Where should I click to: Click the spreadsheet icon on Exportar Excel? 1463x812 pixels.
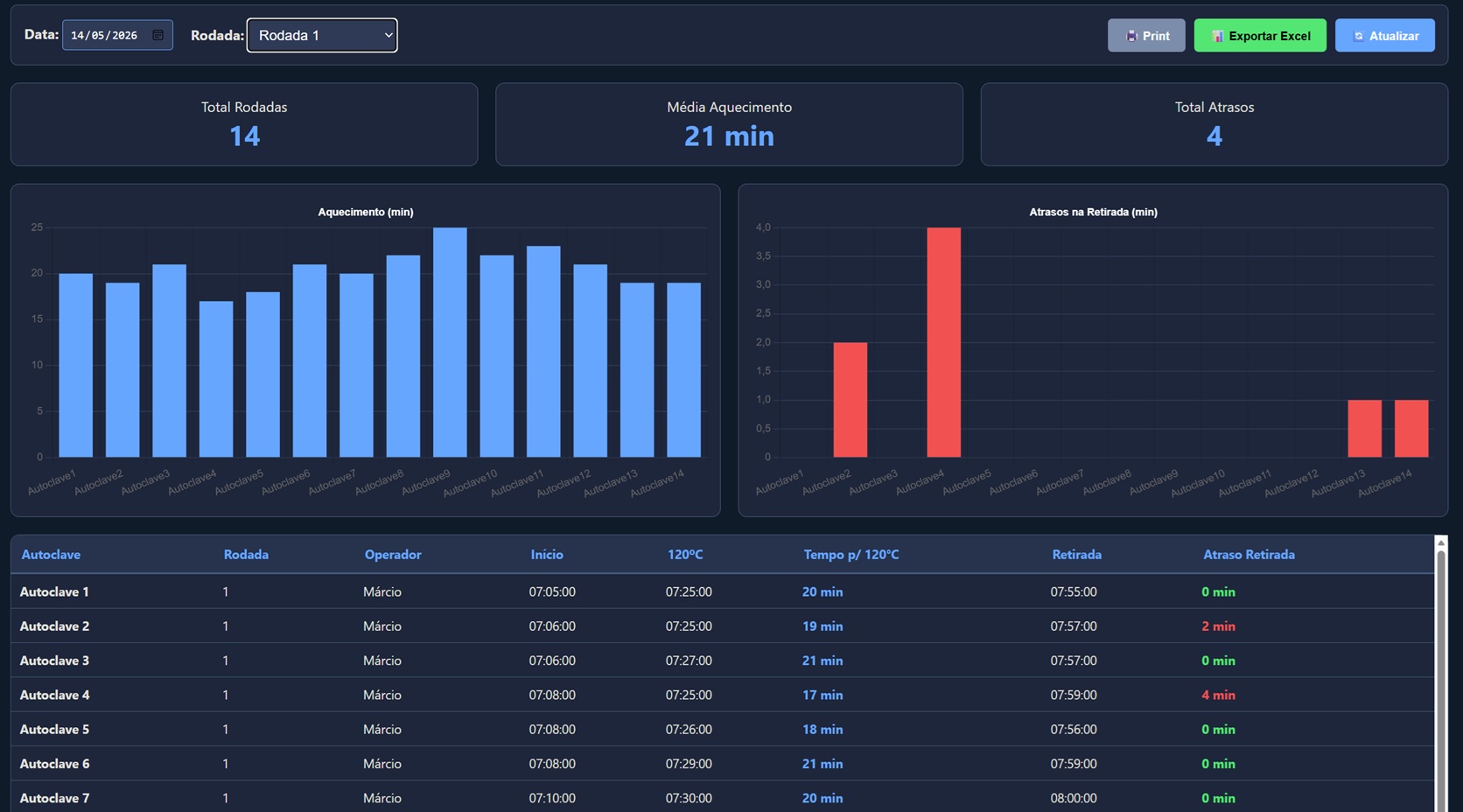1217,36
